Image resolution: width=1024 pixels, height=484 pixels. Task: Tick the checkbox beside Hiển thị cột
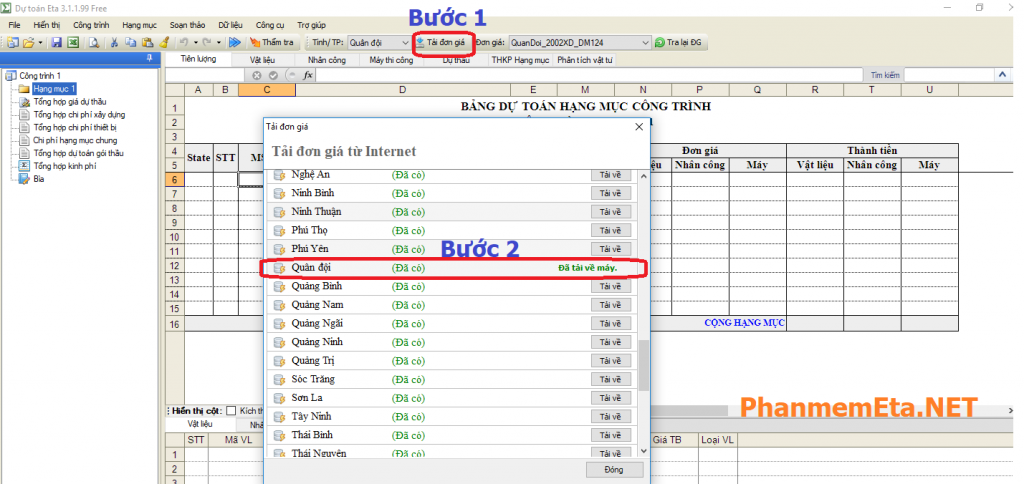[x=231, y=410]
